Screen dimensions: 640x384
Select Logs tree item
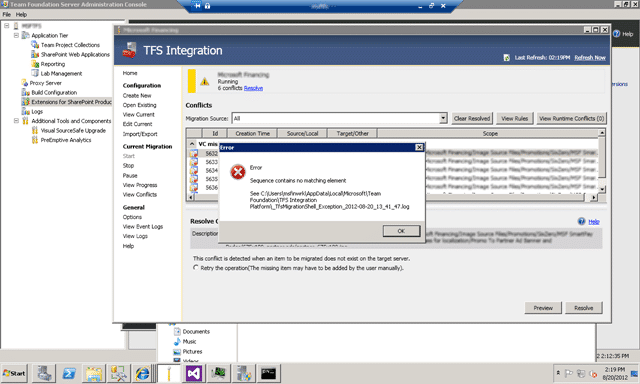click(37, 111)
